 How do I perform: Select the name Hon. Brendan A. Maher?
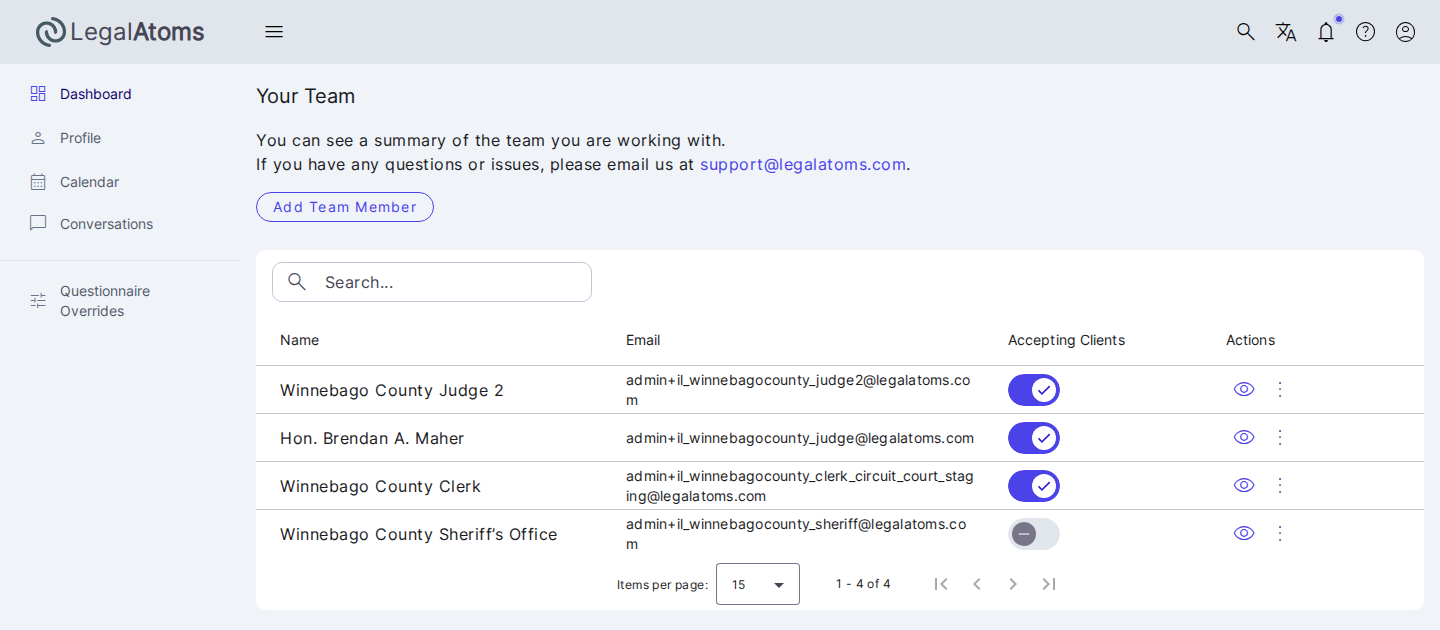(x=372, y=438)
